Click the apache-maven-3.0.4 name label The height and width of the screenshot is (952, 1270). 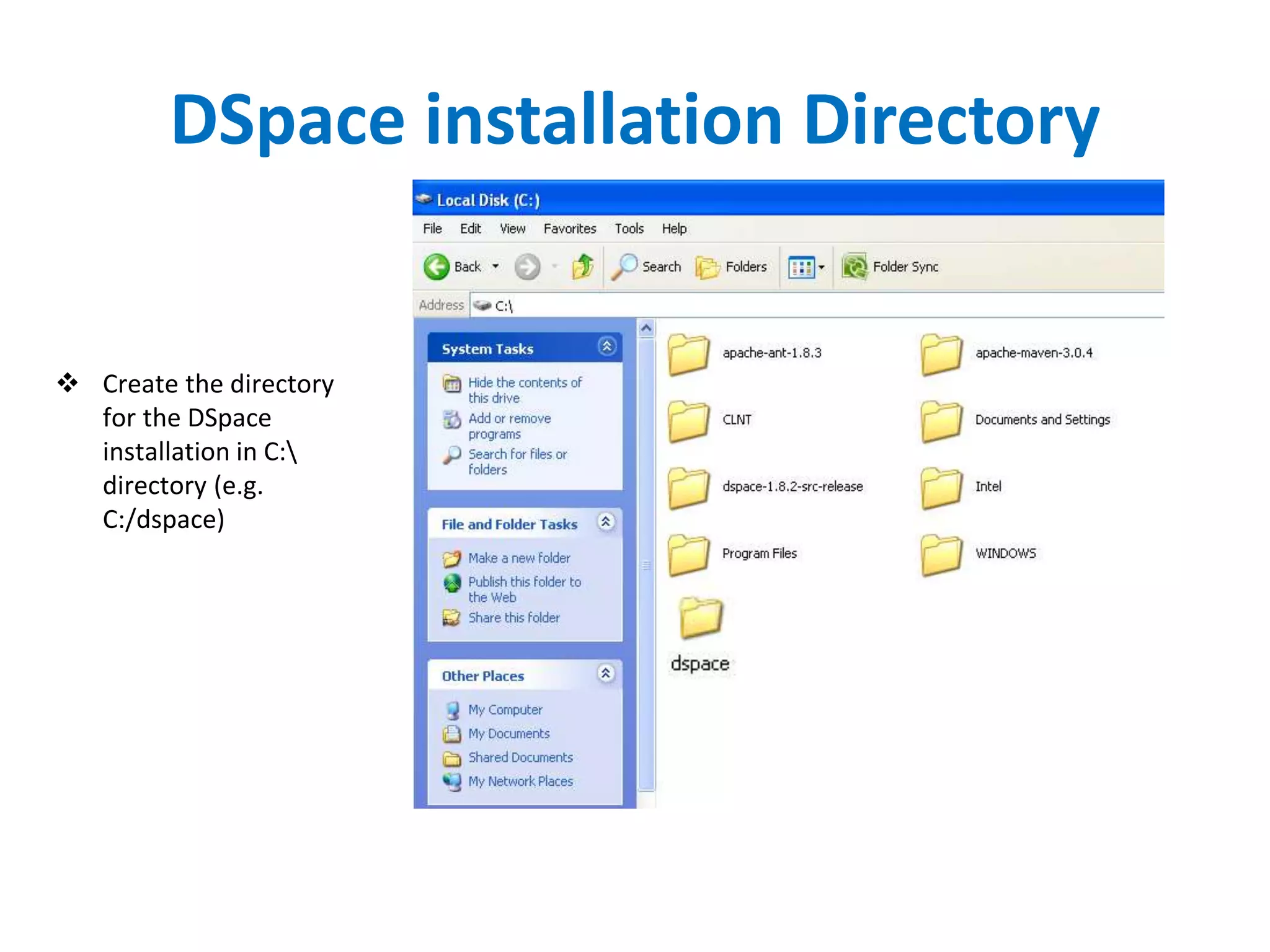pyautogui.click(x=1034, y=353)
